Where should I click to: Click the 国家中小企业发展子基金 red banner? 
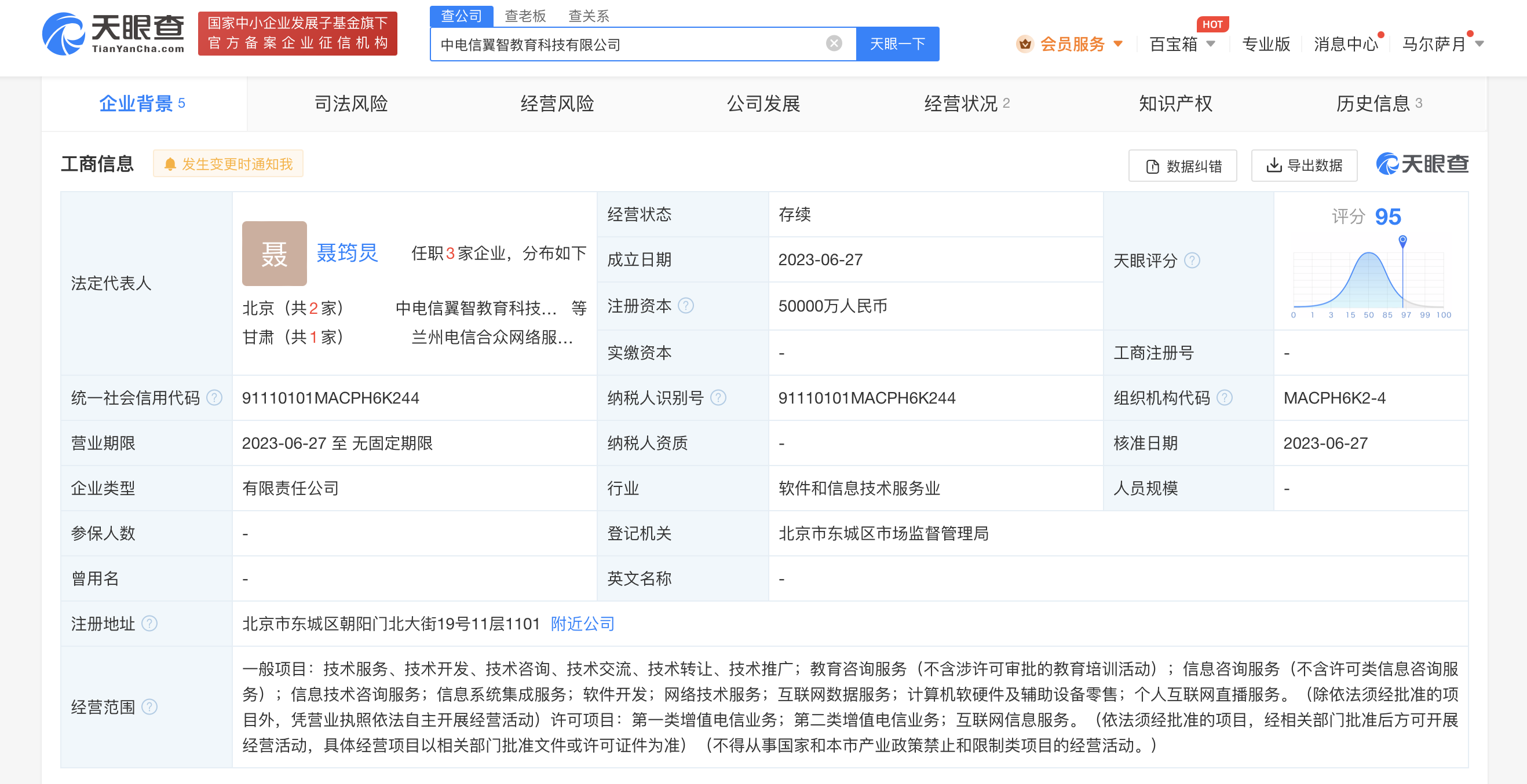tap(298, 33)
